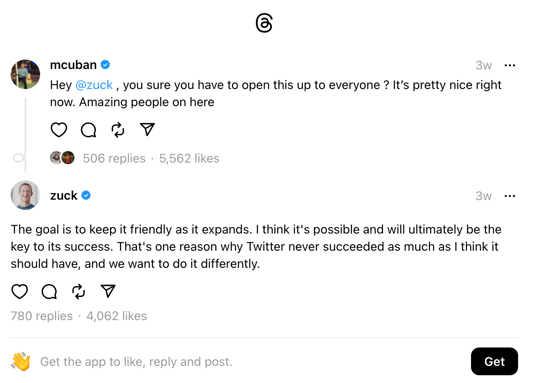The image size is (550, 383).
Task: Click the Threads logo at top
Action: tap(264, 23)
